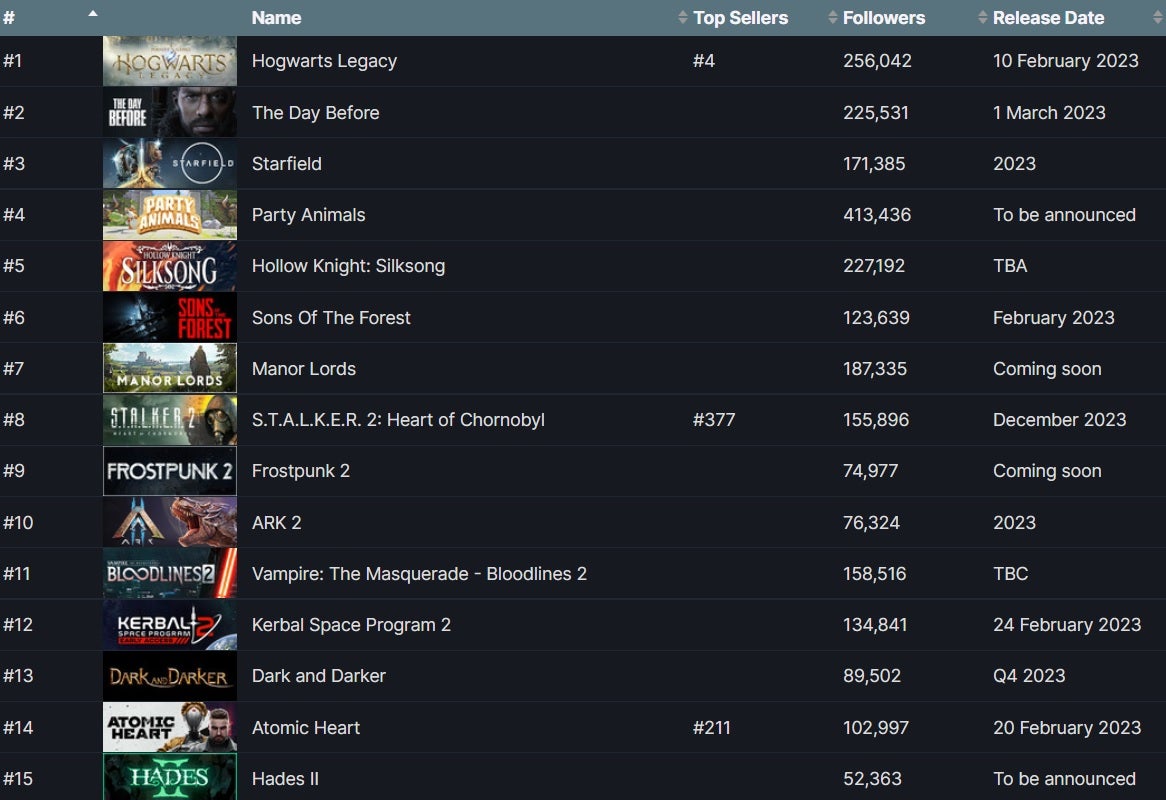Open the Manor Lords game link
This screenshot has height=800, width=1166.
tap(303, 369)
